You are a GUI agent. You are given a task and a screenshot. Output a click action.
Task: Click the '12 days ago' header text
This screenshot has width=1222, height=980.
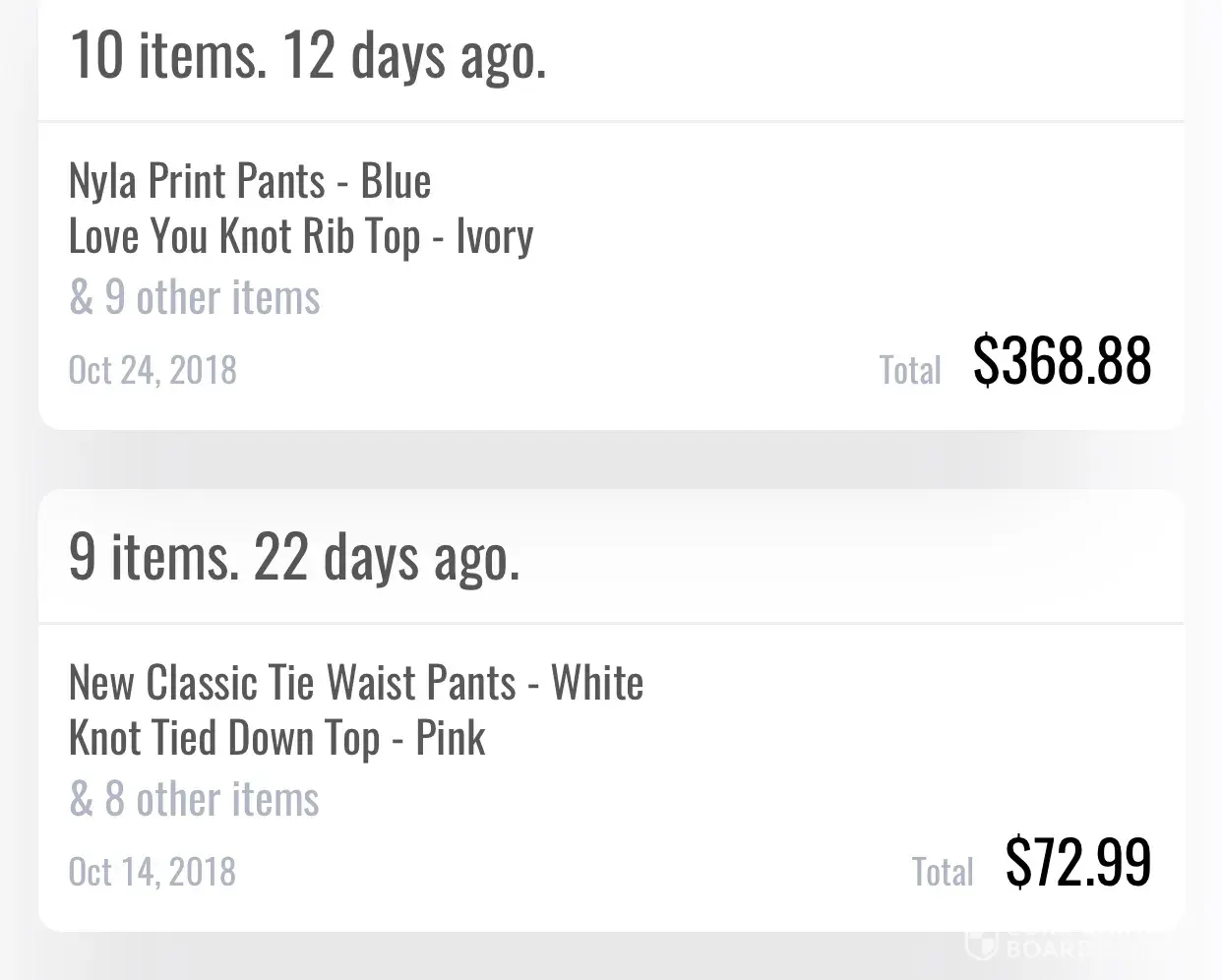(x=414, y=55)
